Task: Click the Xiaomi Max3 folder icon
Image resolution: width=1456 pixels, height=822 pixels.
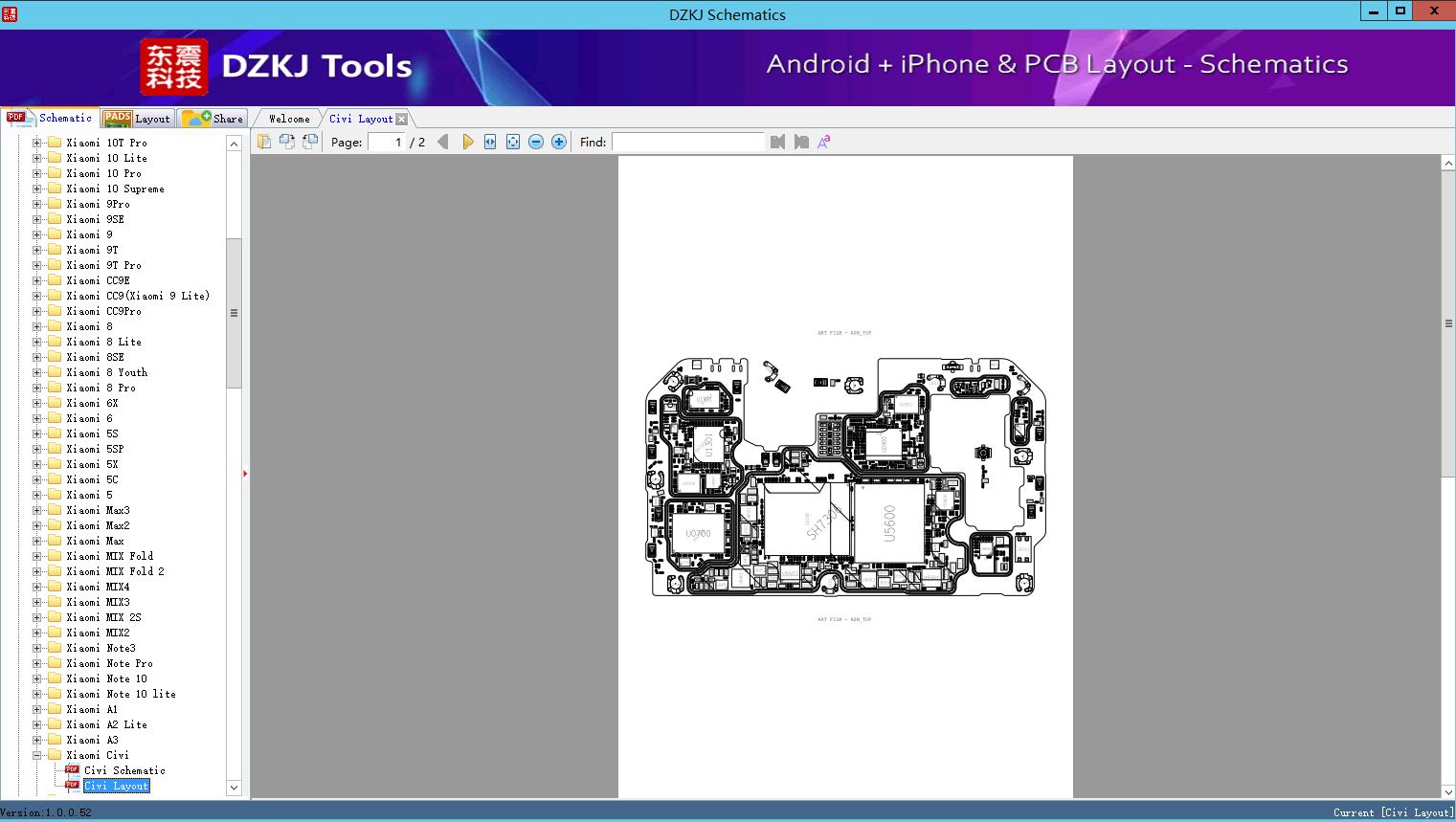Action: point(55,510)
